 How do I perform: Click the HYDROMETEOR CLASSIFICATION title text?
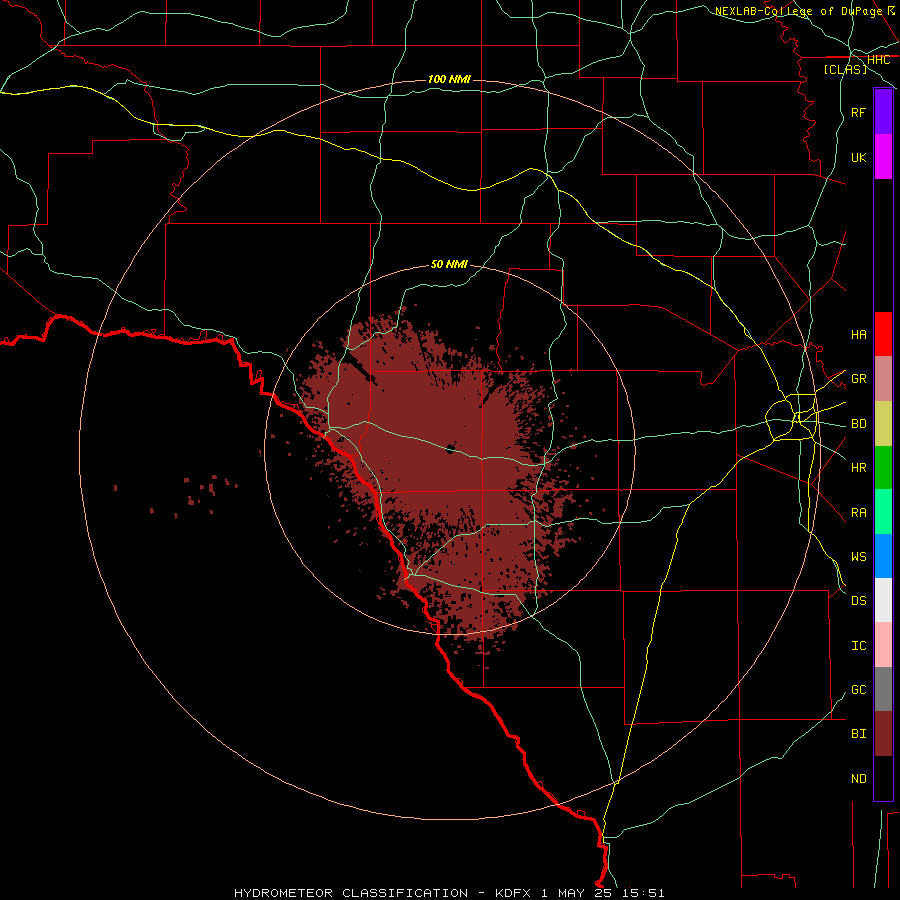[351, 893]
